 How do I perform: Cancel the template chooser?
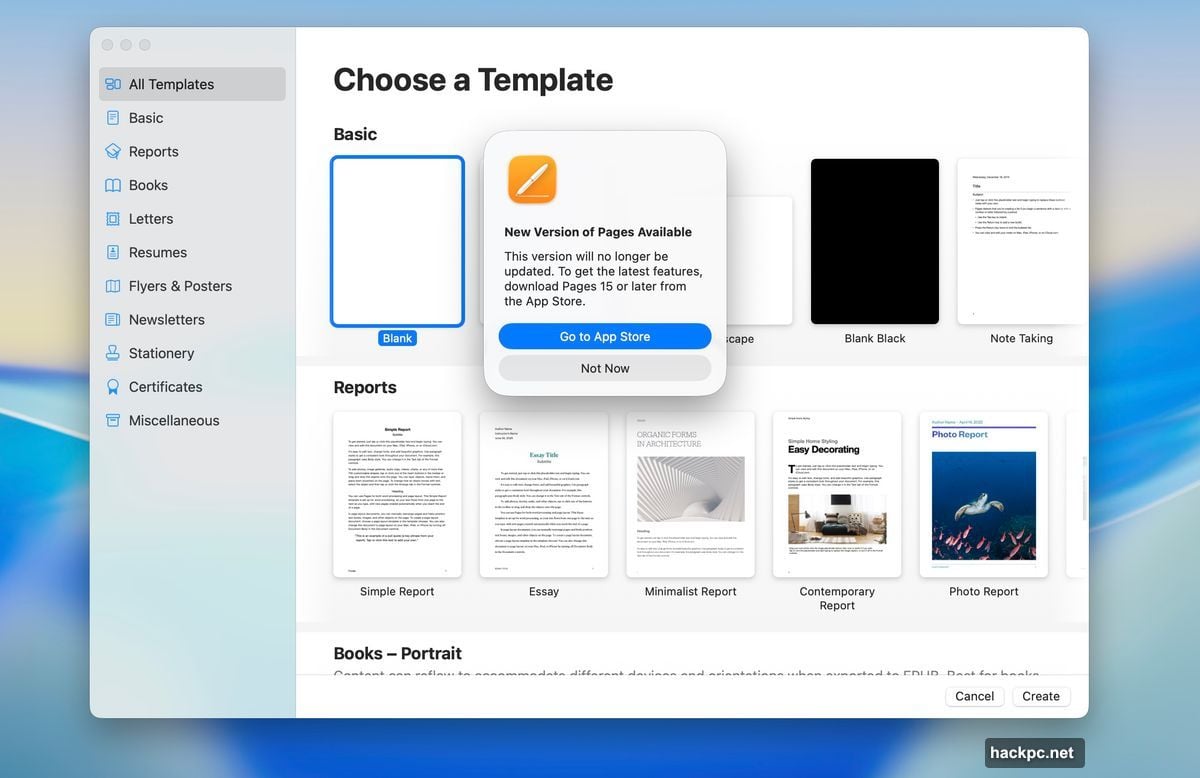[x=973, y=696]
